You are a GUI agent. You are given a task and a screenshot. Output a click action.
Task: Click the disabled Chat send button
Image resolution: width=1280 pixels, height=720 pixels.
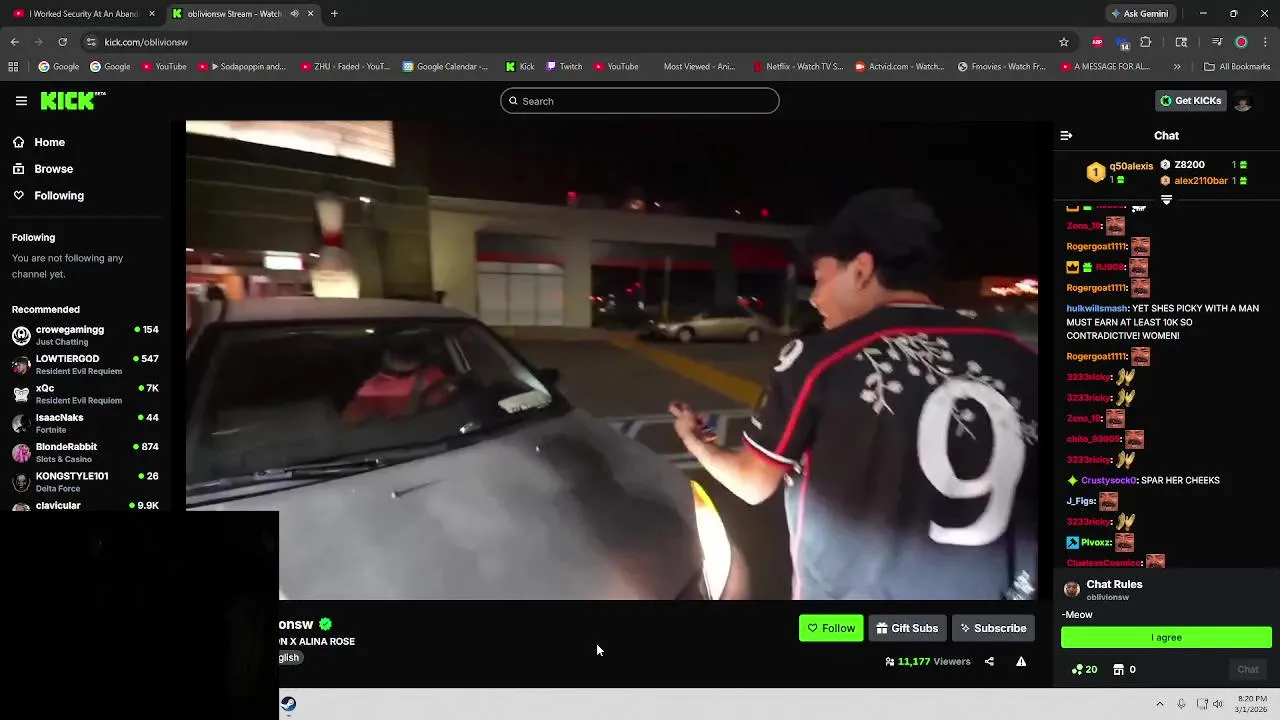point(1248,669)
